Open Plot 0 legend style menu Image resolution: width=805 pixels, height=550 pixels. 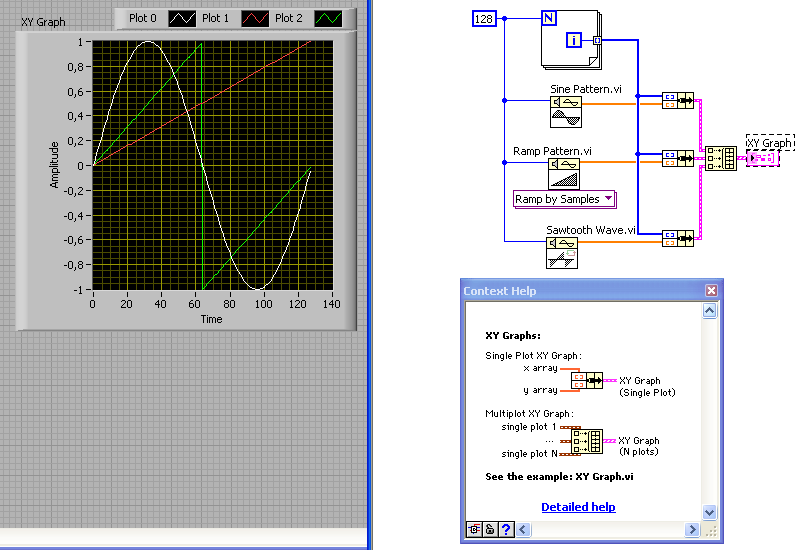pyautogui.click(x=181, y=18)
